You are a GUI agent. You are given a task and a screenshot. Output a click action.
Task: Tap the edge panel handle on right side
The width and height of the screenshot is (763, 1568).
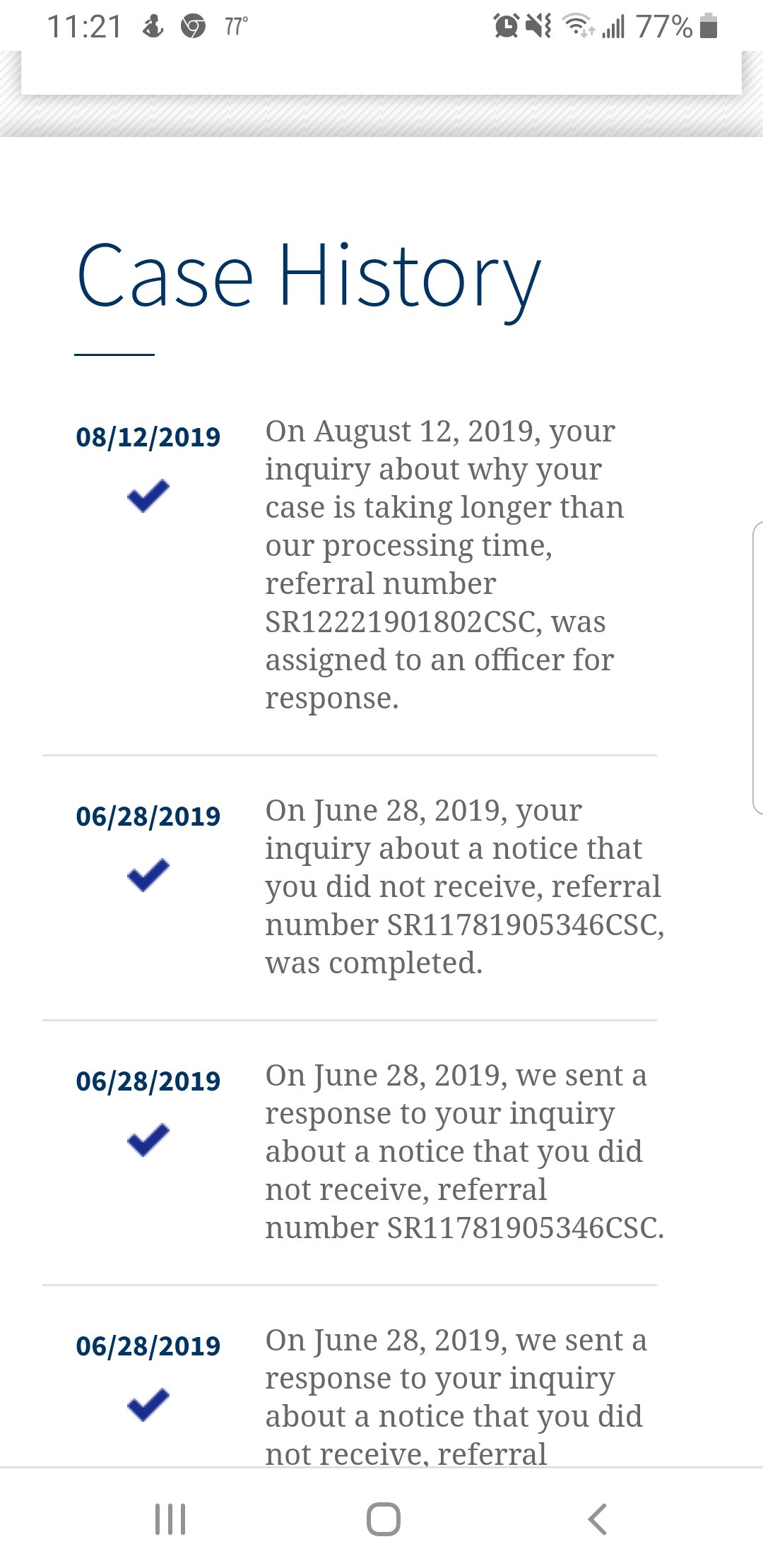point(757,668)
